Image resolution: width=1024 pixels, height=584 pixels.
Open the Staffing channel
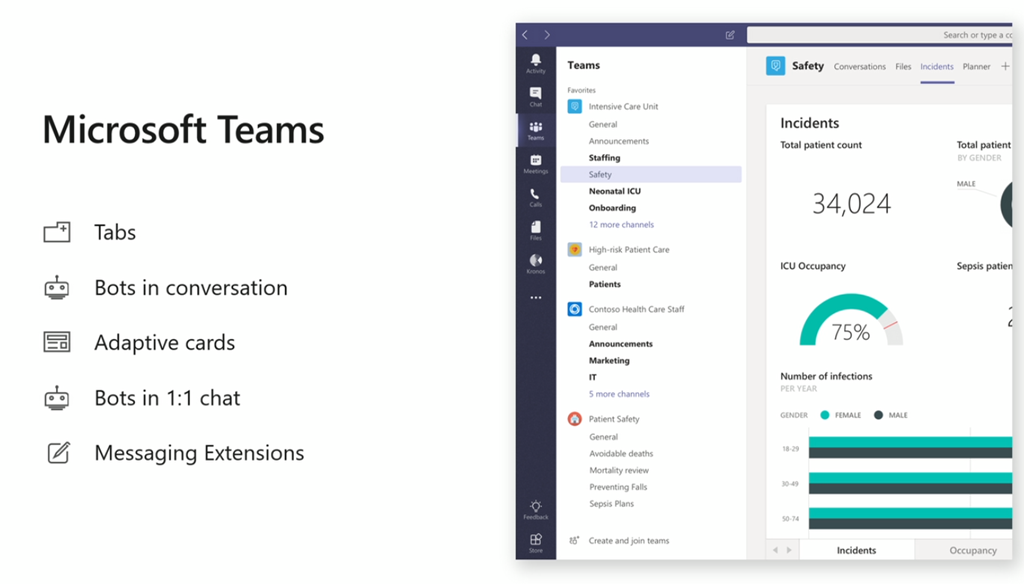[x=604, y=157]
